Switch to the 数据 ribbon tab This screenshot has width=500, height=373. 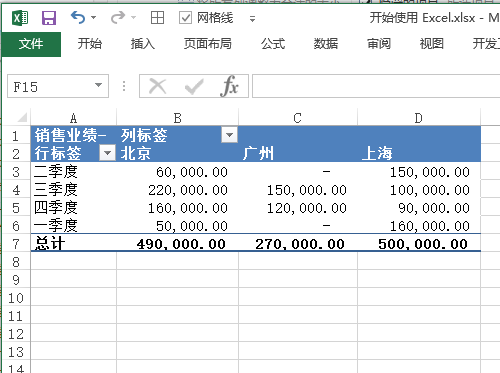[x=326, y=44]
